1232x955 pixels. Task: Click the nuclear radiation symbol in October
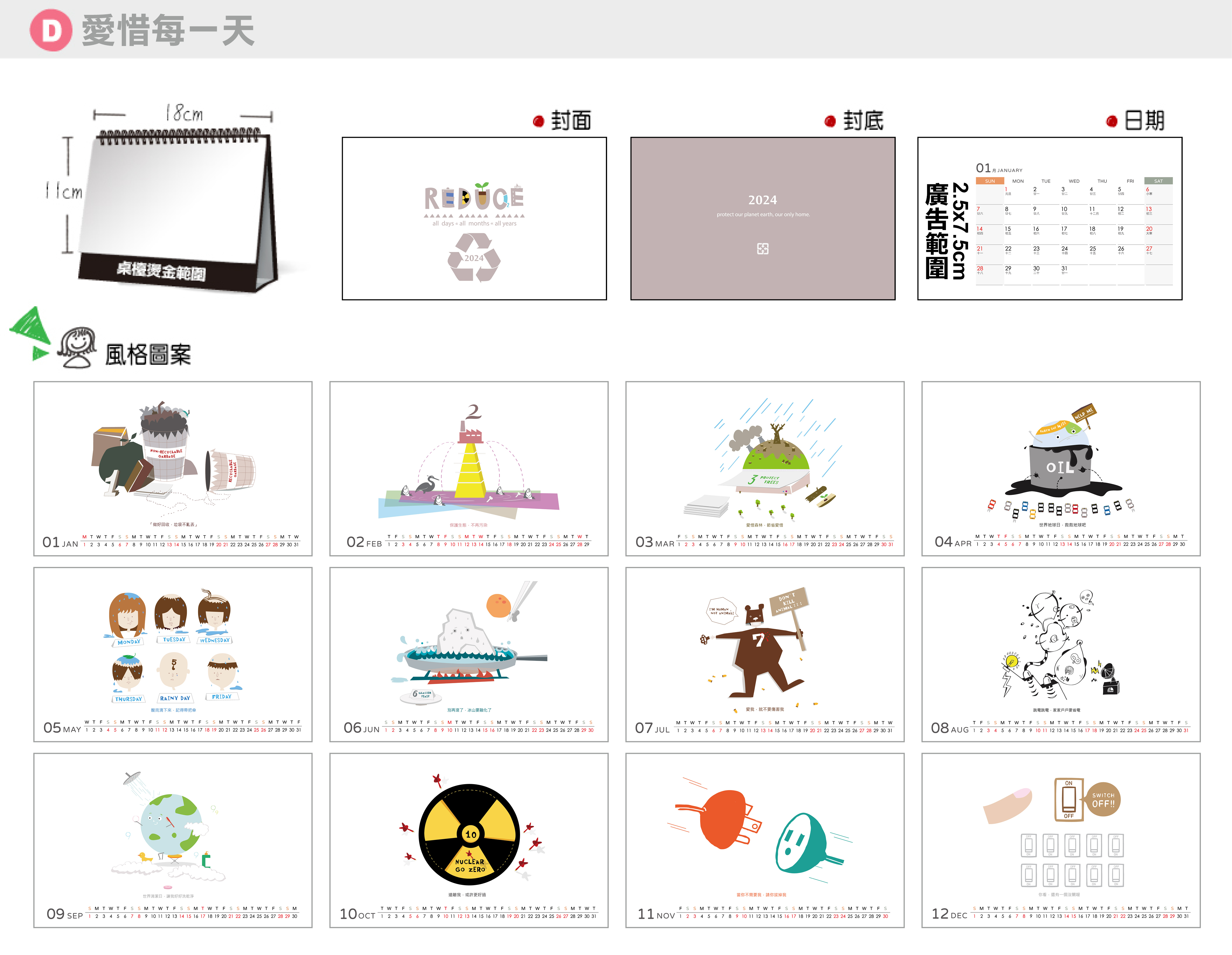pos(469,834)
